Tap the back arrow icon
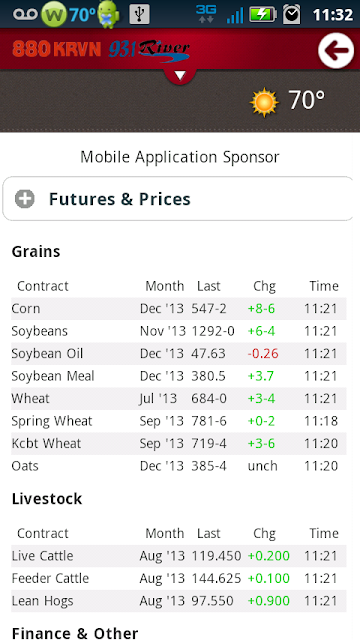 point(336,51)
